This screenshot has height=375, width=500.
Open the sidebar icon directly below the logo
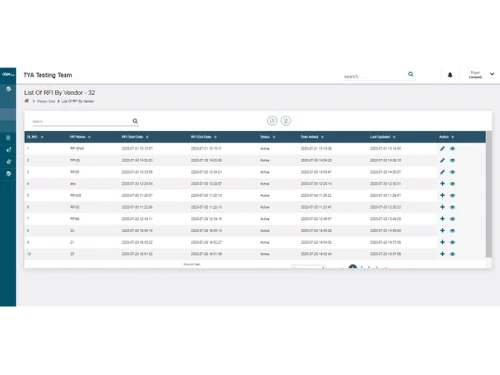click(x=8, y=89)
